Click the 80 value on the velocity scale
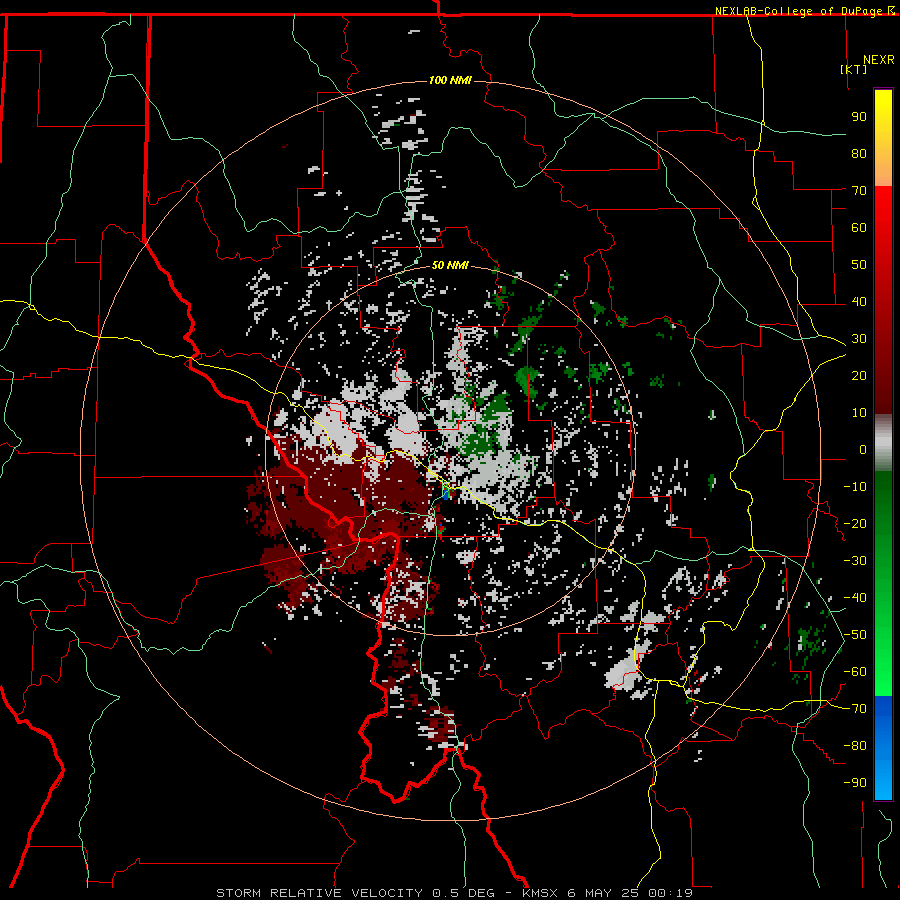This screenshot has height=900, width=900. pos(859,154)
